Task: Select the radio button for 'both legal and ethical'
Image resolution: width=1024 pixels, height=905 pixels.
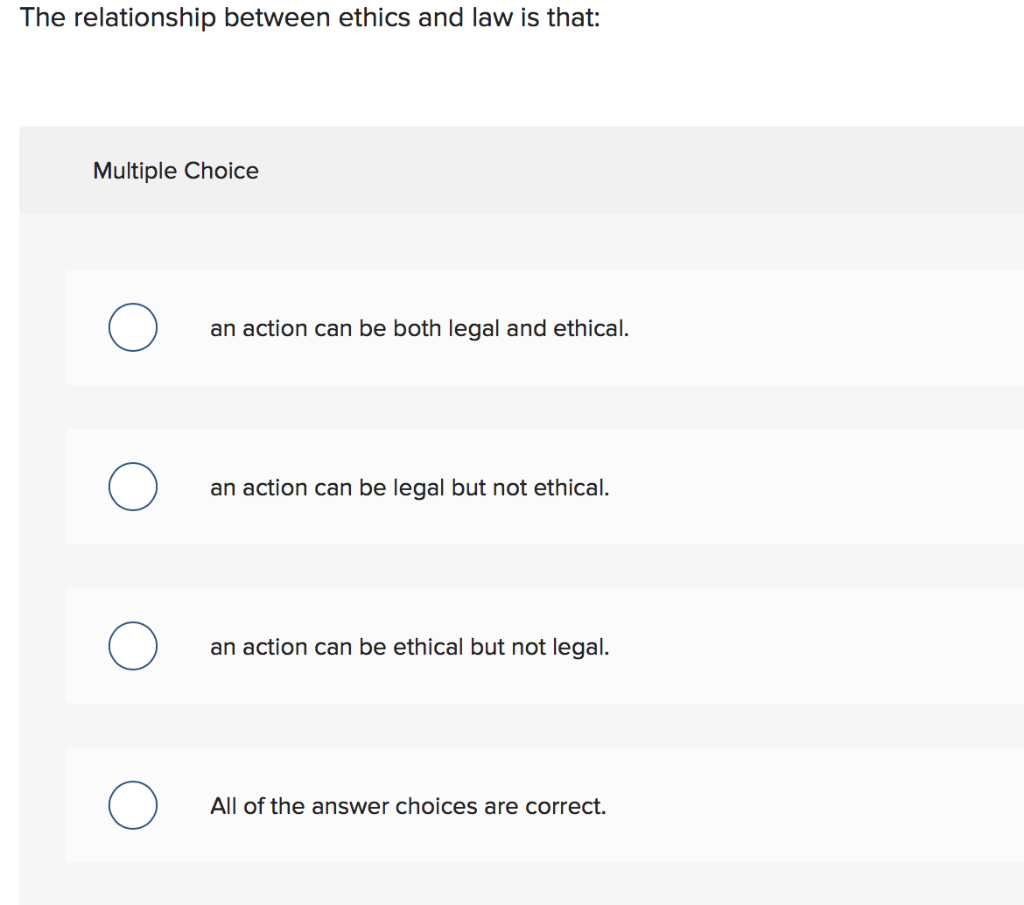Action: [x=133, y=327]
